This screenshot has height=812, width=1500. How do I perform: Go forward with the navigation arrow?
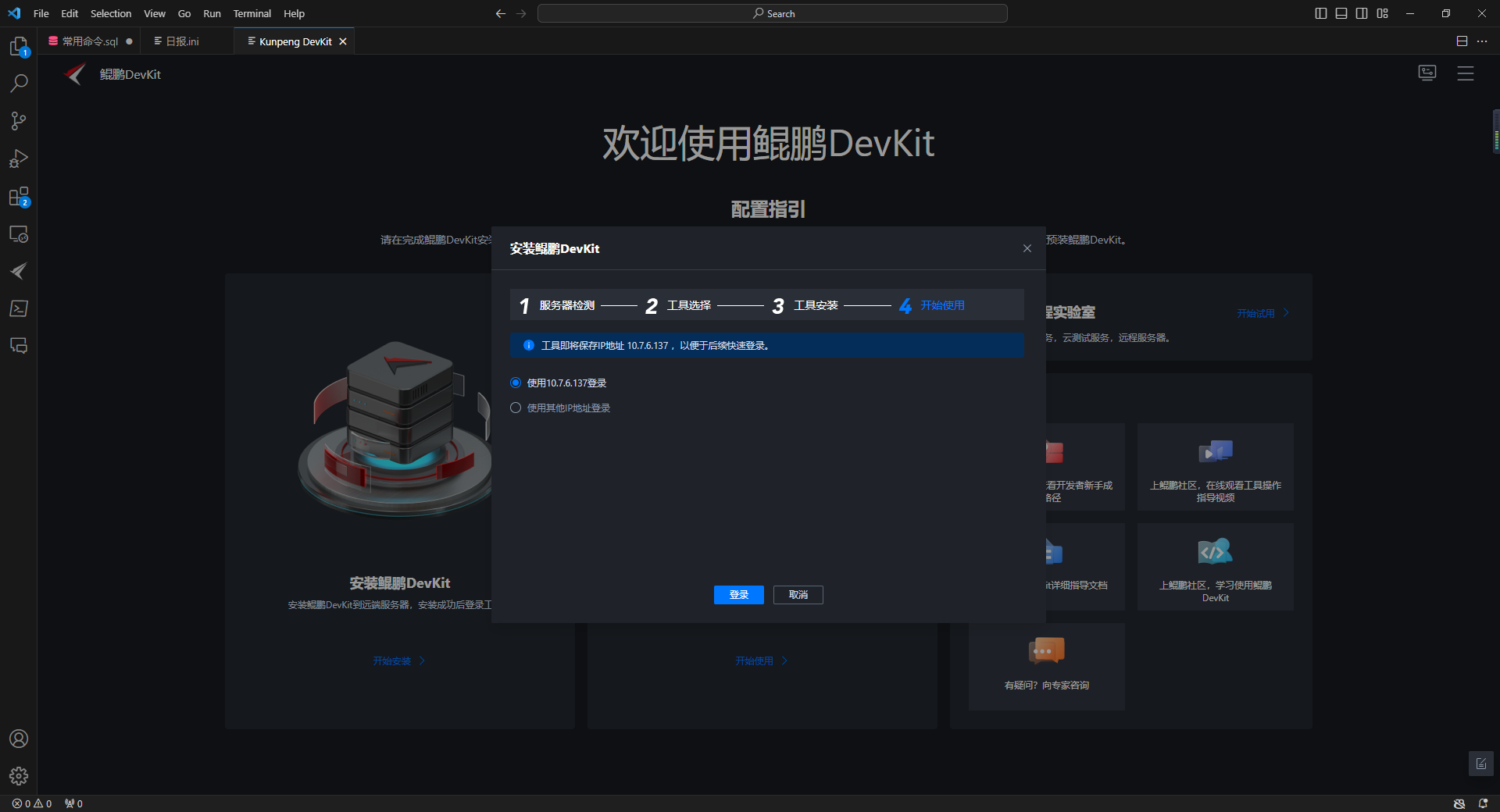pos(521,13)
